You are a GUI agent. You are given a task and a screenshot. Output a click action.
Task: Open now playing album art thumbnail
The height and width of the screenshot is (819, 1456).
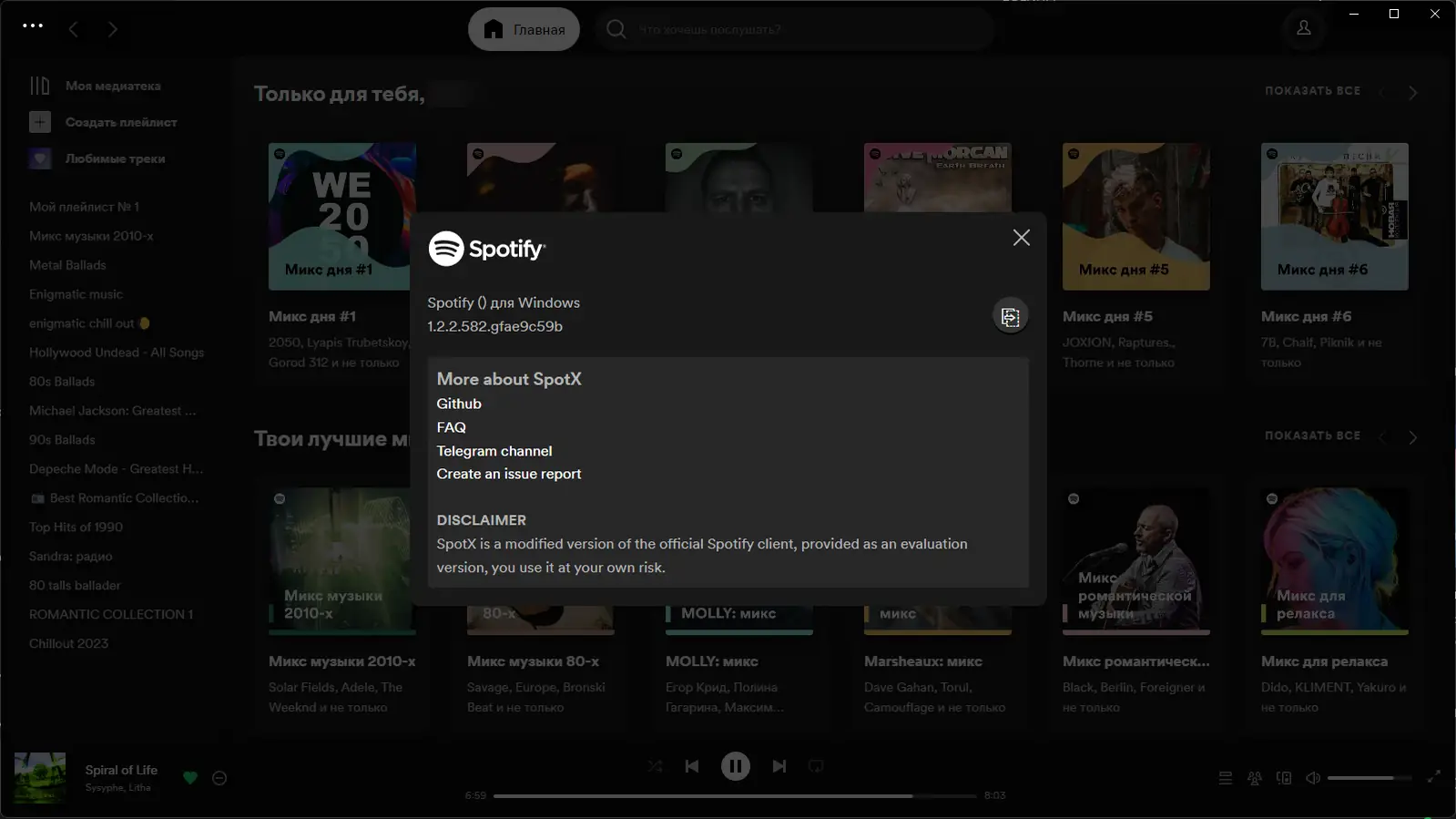(x=40, y=778)
